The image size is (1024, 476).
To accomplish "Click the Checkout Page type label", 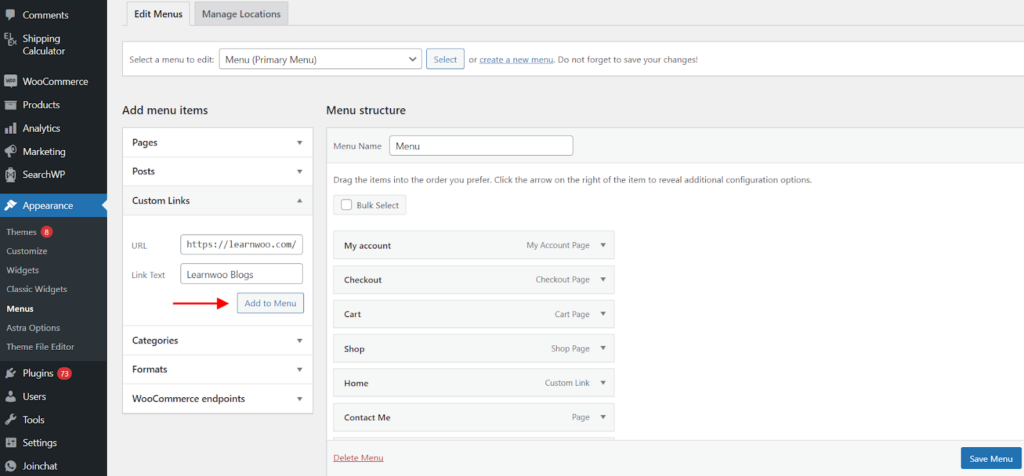I will pos(563,279).
